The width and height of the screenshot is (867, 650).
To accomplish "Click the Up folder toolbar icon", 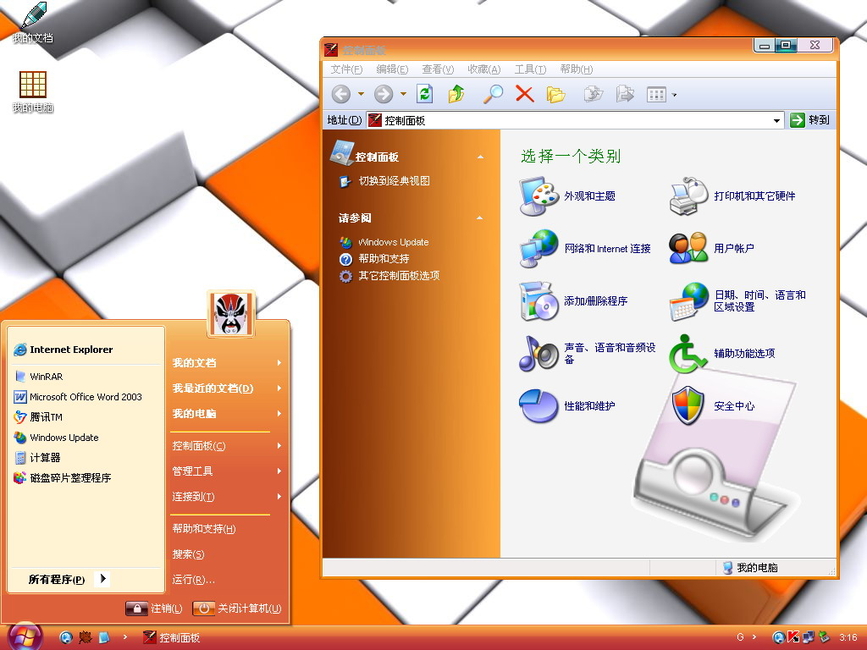I will [456, 94].
